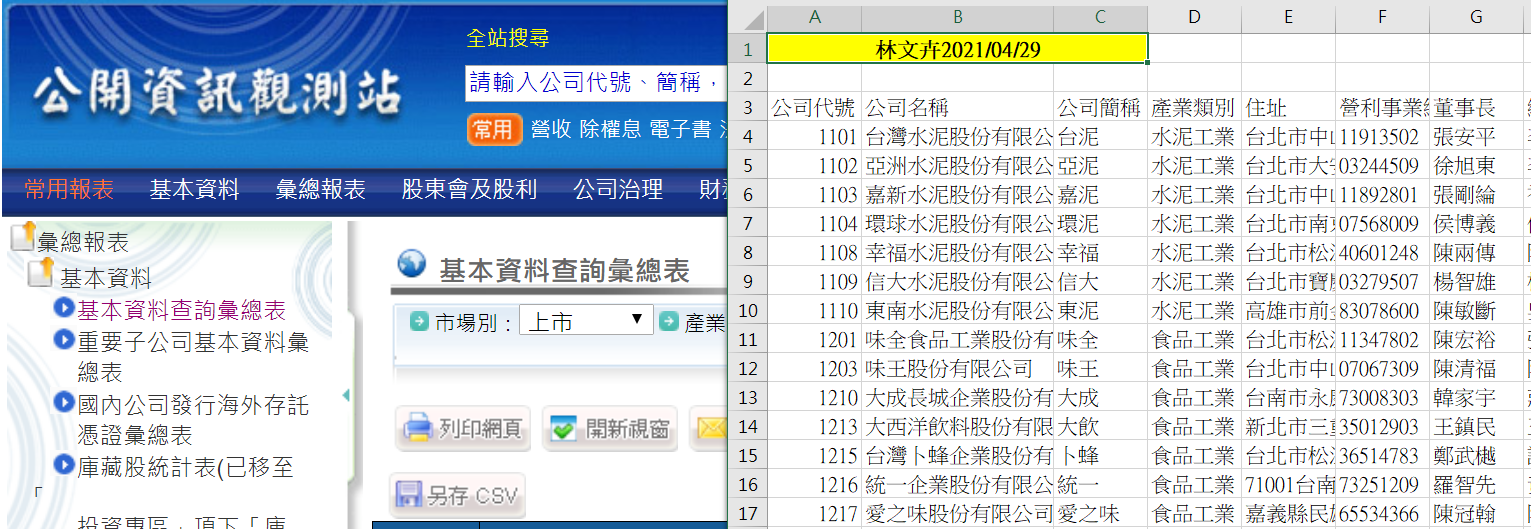Select cell containing 亞洲水泥股份有限公
The height and width of the screenshot is (529, 1531).
pos(957,166)
